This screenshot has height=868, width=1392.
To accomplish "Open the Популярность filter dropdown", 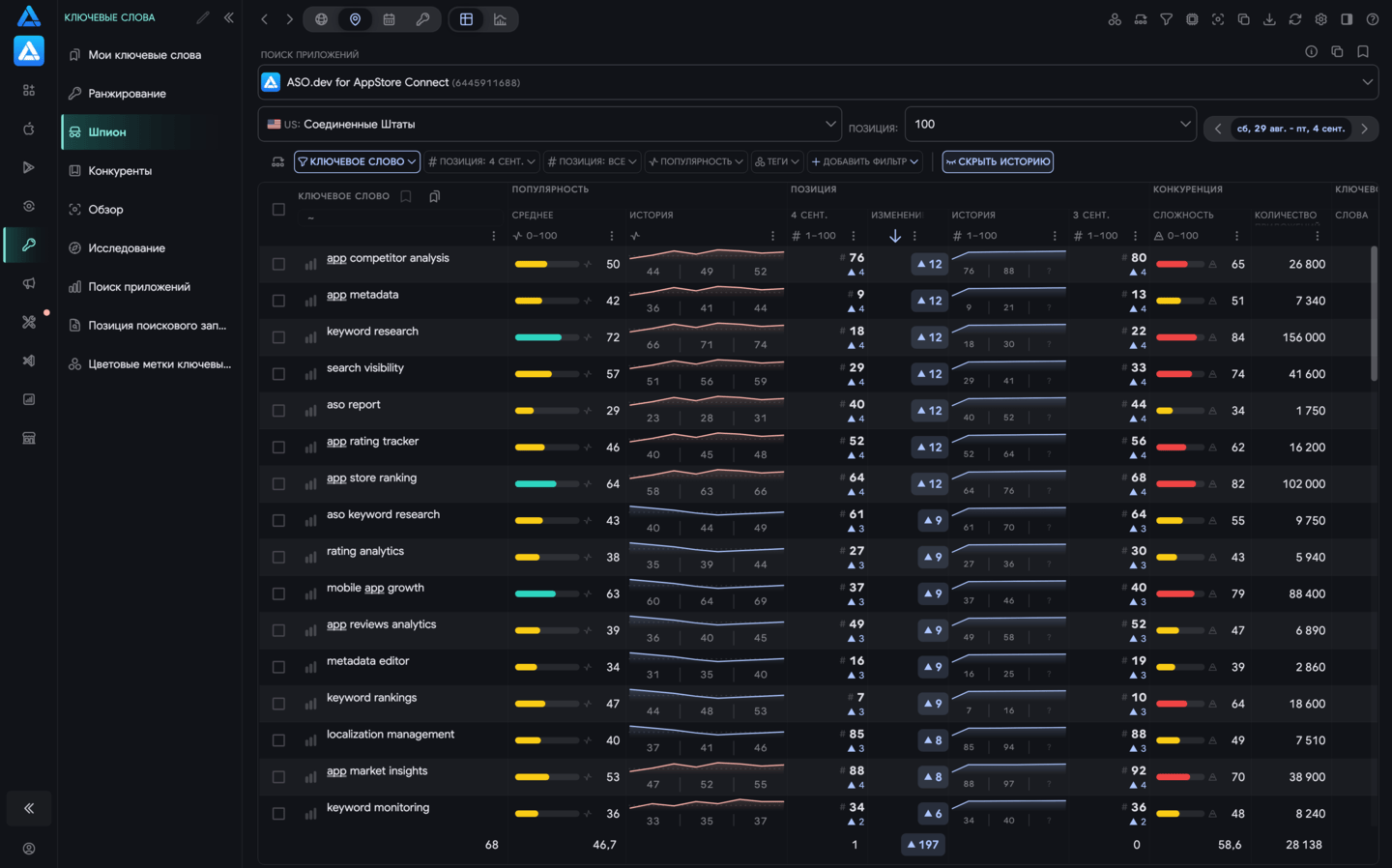I will tap(696, 161).
